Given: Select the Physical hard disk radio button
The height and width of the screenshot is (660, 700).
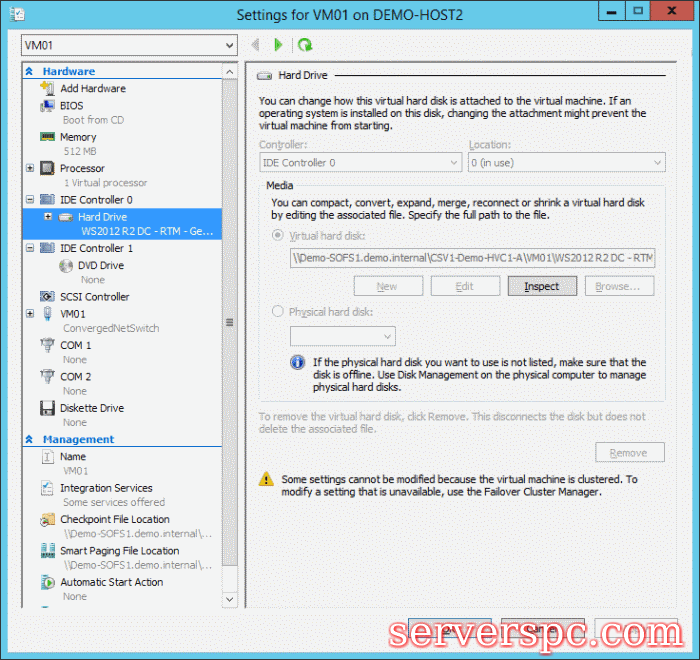Looking at the screenshot, I should coord(278,312).
